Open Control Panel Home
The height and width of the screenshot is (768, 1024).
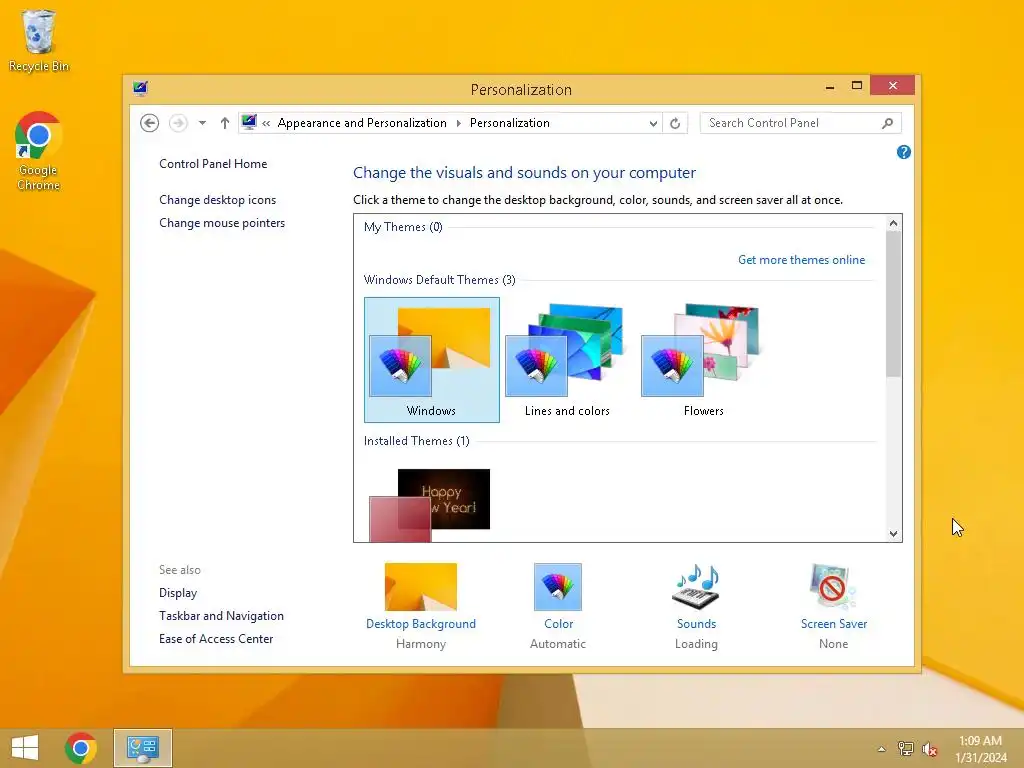point(213,164)
